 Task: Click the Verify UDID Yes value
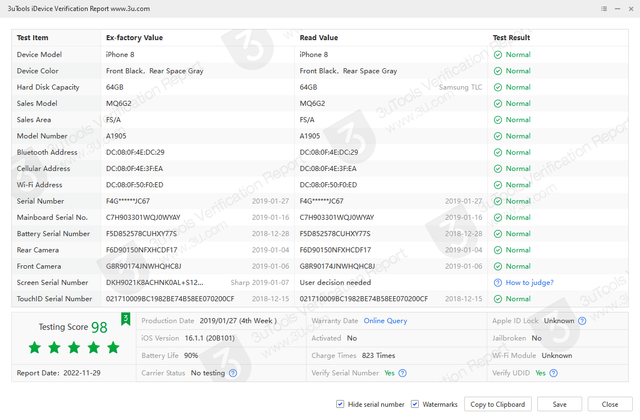(540, 373)
